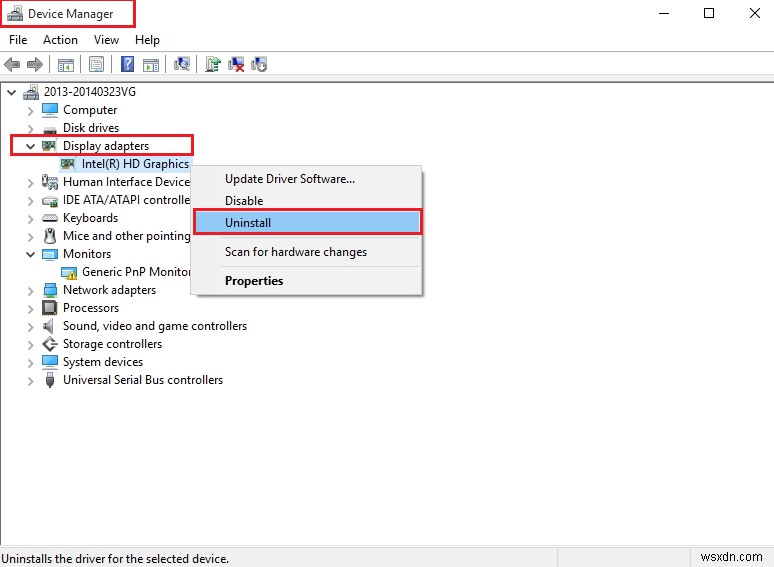Open the File menu
The width and height of the screenshot is (774, 567).
click(x=18, y=40)
